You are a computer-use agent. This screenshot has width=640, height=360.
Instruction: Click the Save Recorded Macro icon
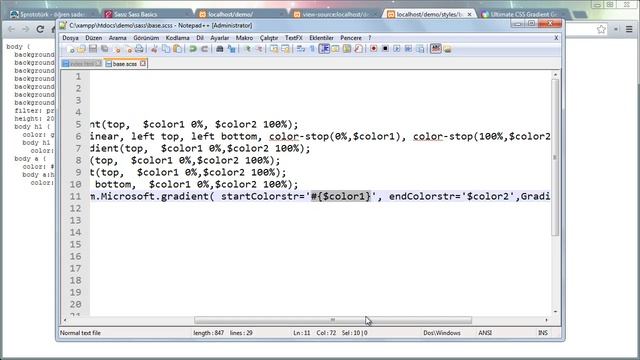coord(420,49)
